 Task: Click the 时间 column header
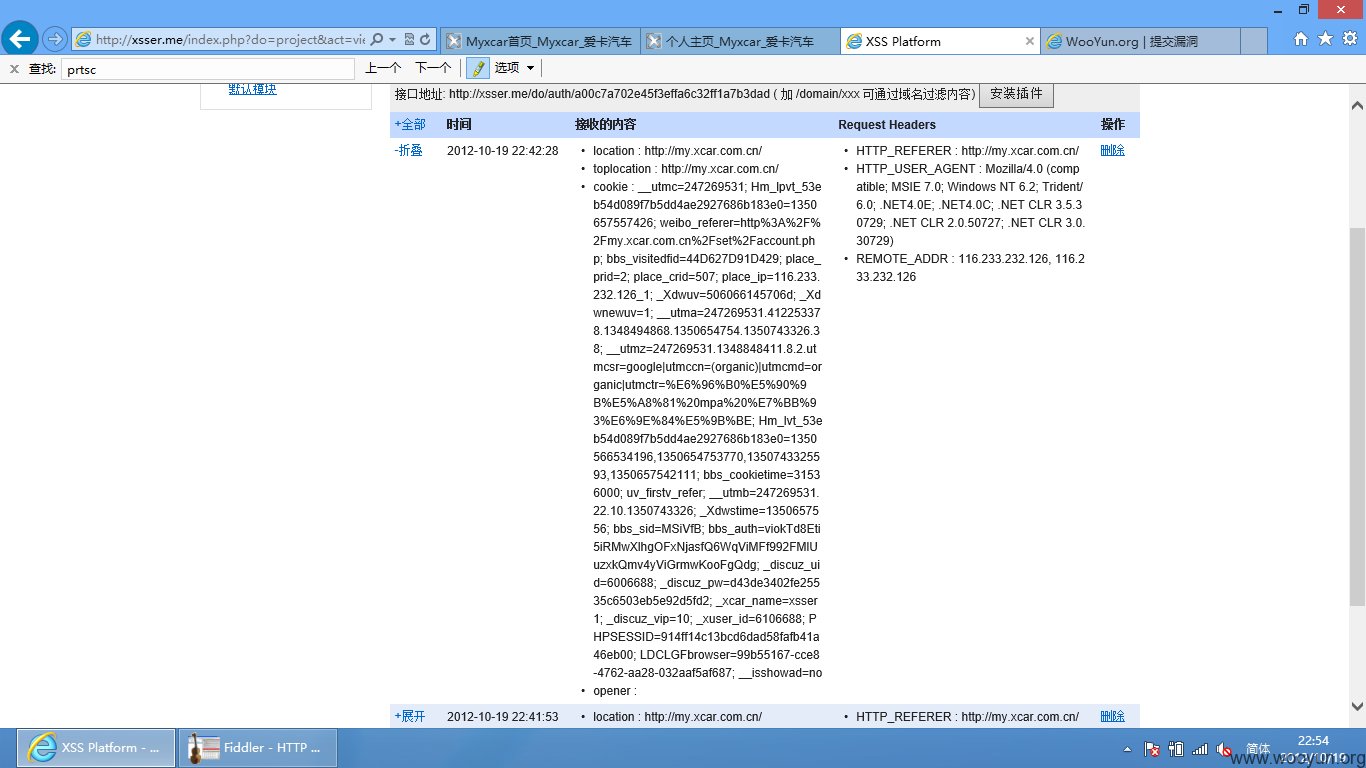click(x=459, y=125)
